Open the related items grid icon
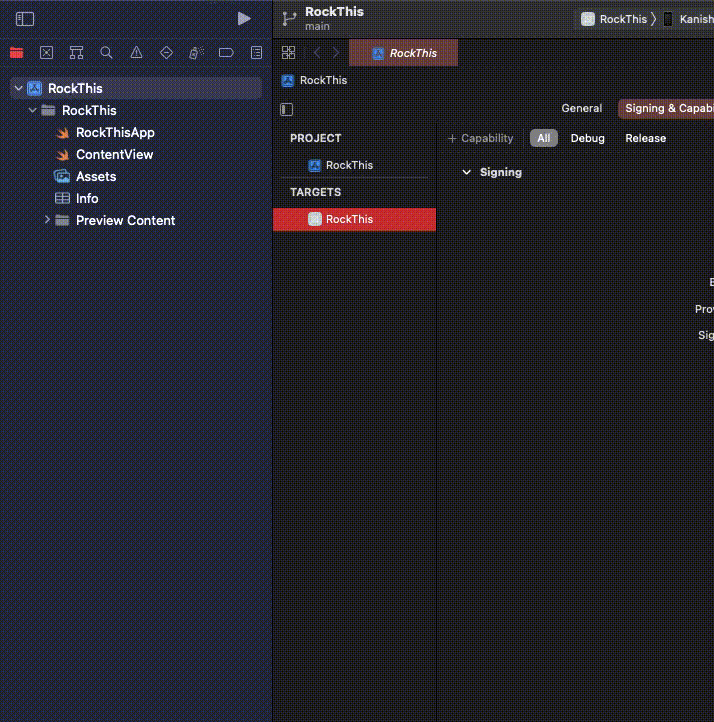The image size is (714, 722). point(289,52)
